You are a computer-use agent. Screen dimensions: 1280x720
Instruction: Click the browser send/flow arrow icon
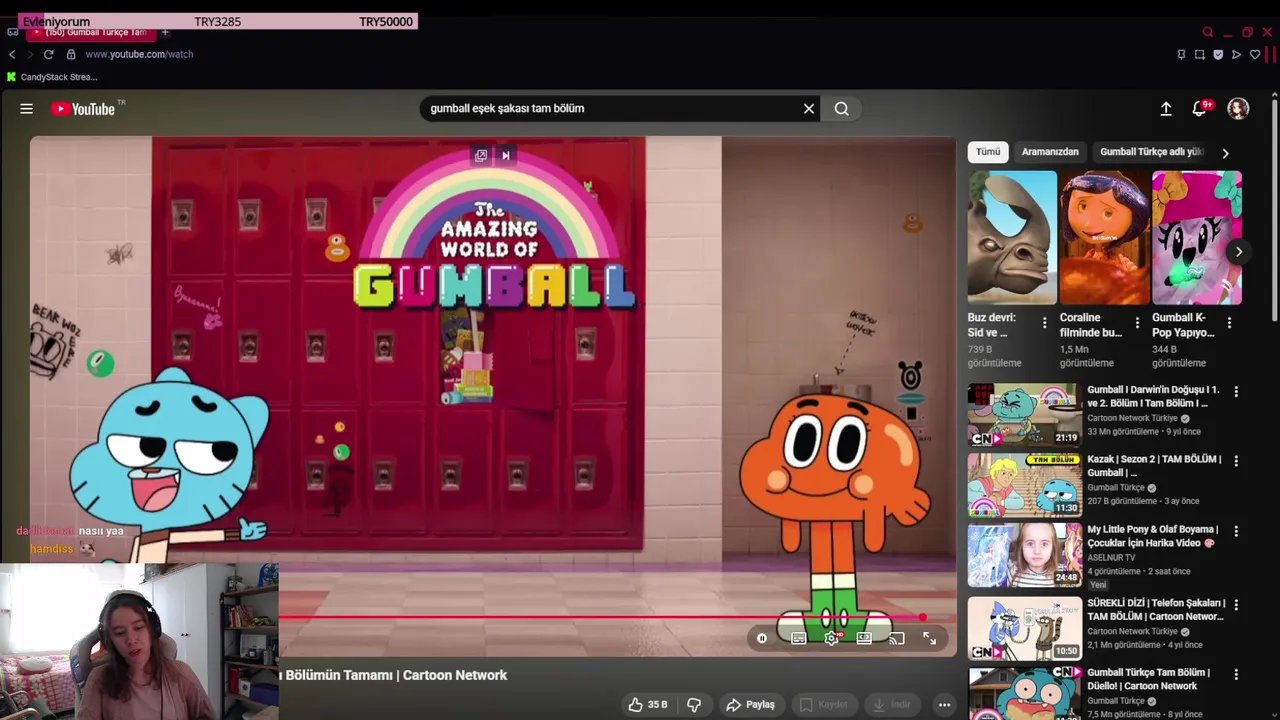point(1236,54)
